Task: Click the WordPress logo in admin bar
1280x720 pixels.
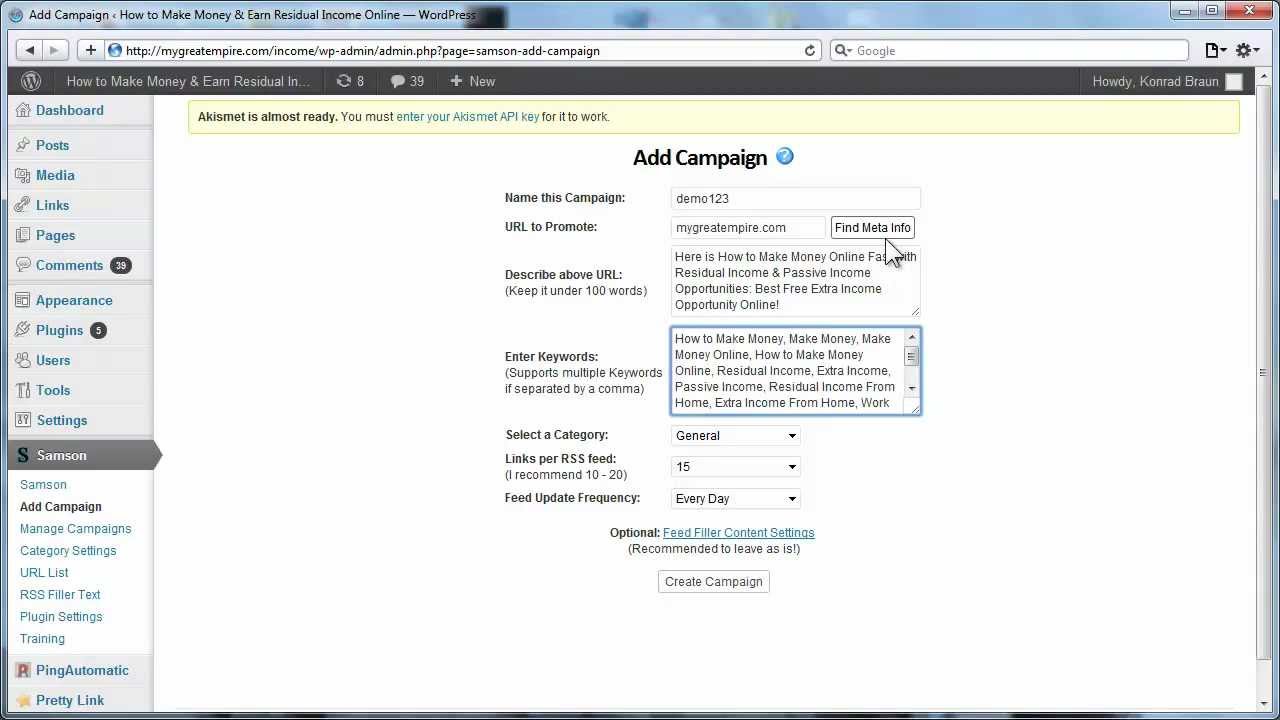Action: (x=31, y=81)
